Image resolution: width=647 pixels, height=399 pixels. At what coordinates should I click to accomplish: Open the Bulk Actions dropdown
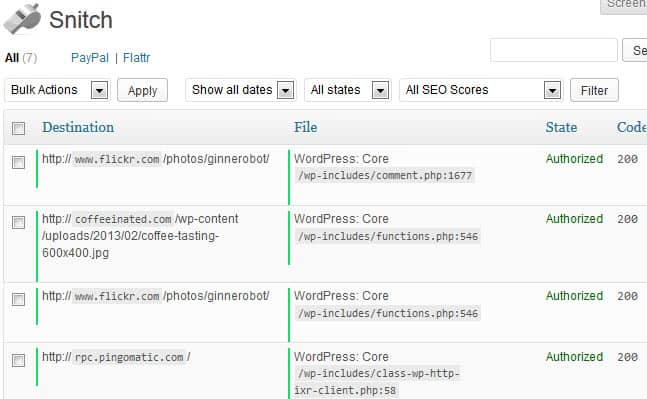[57, 90]
